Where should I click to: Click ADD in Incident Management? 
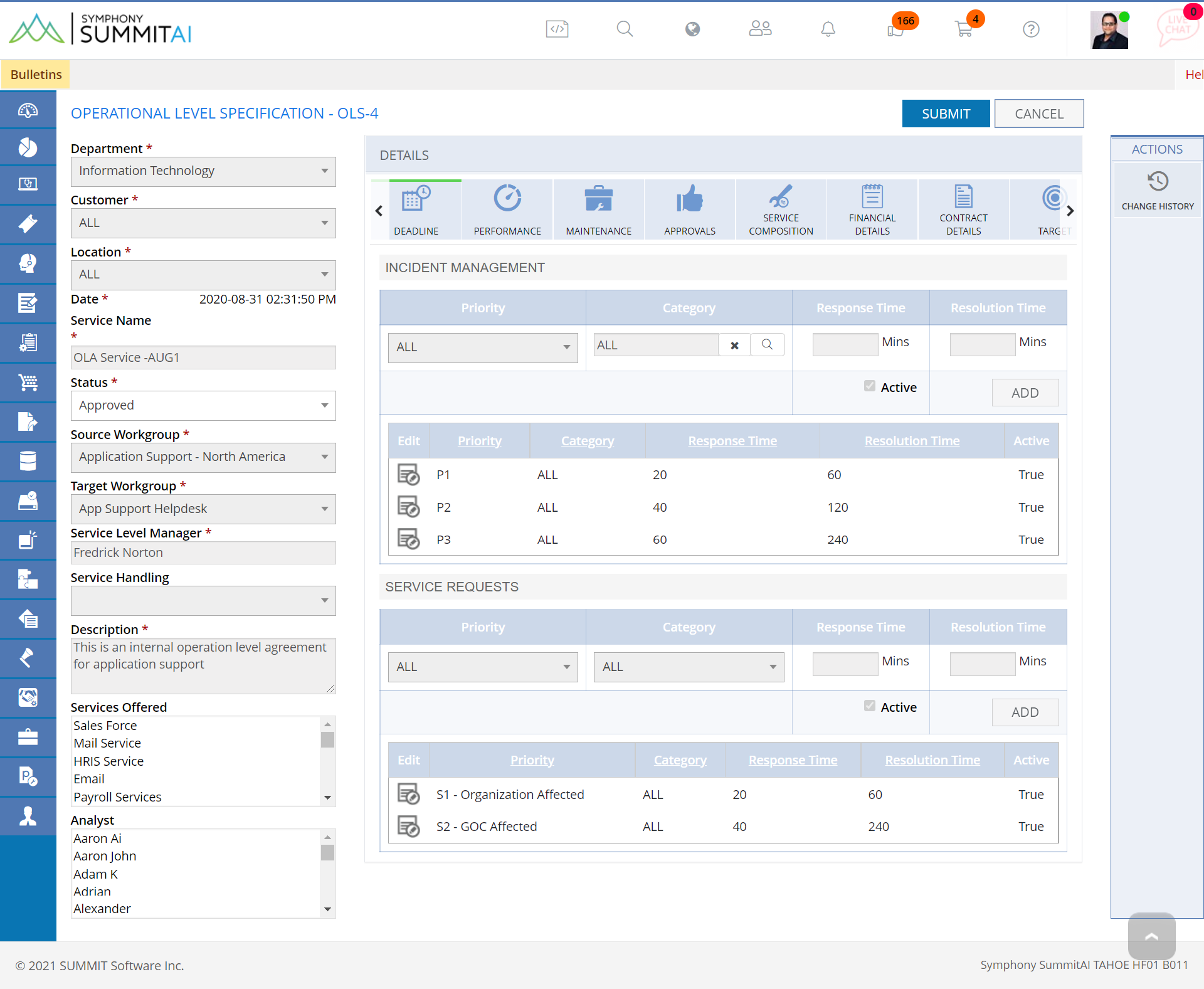[x=1025, y=393]
